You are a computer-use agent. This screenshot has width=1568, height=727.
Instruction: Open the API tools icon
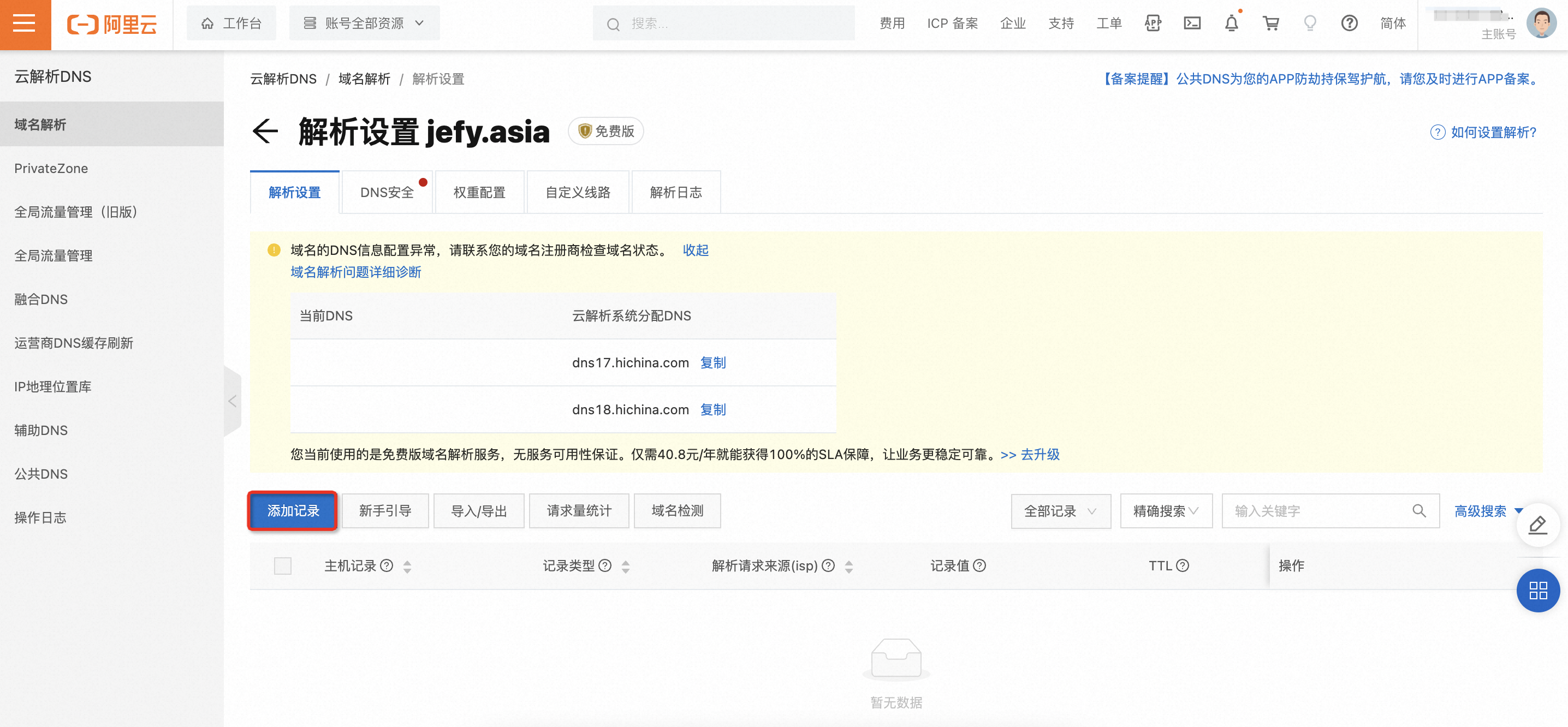1153,23
